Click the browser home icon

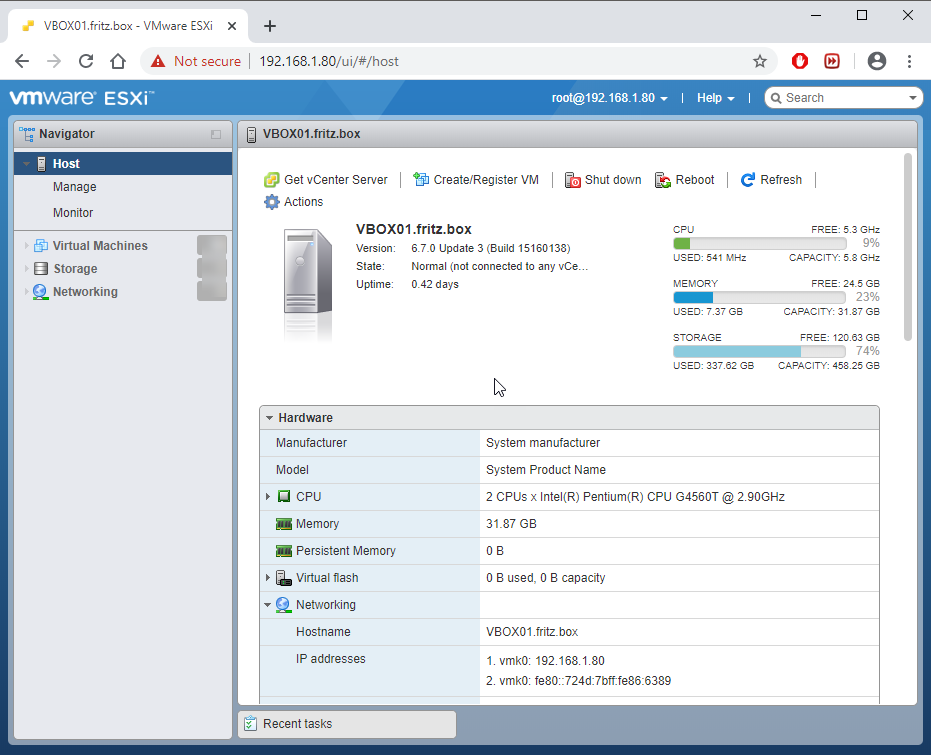tap(118, 61)
